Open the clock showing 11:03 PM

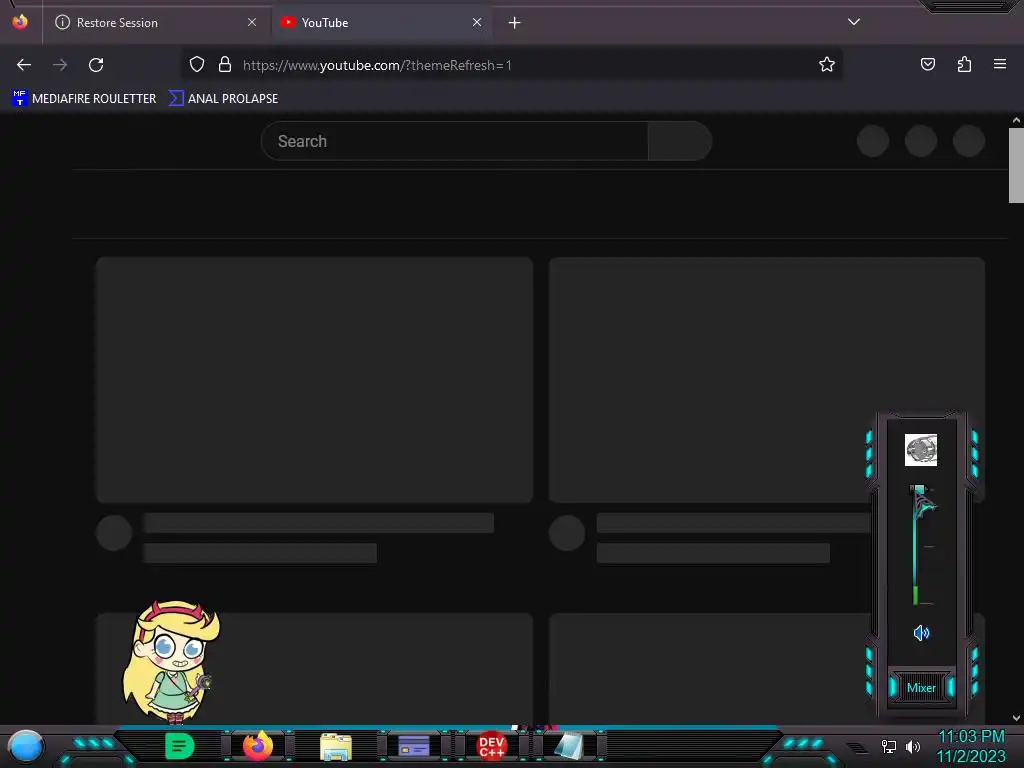pos(971,746)
